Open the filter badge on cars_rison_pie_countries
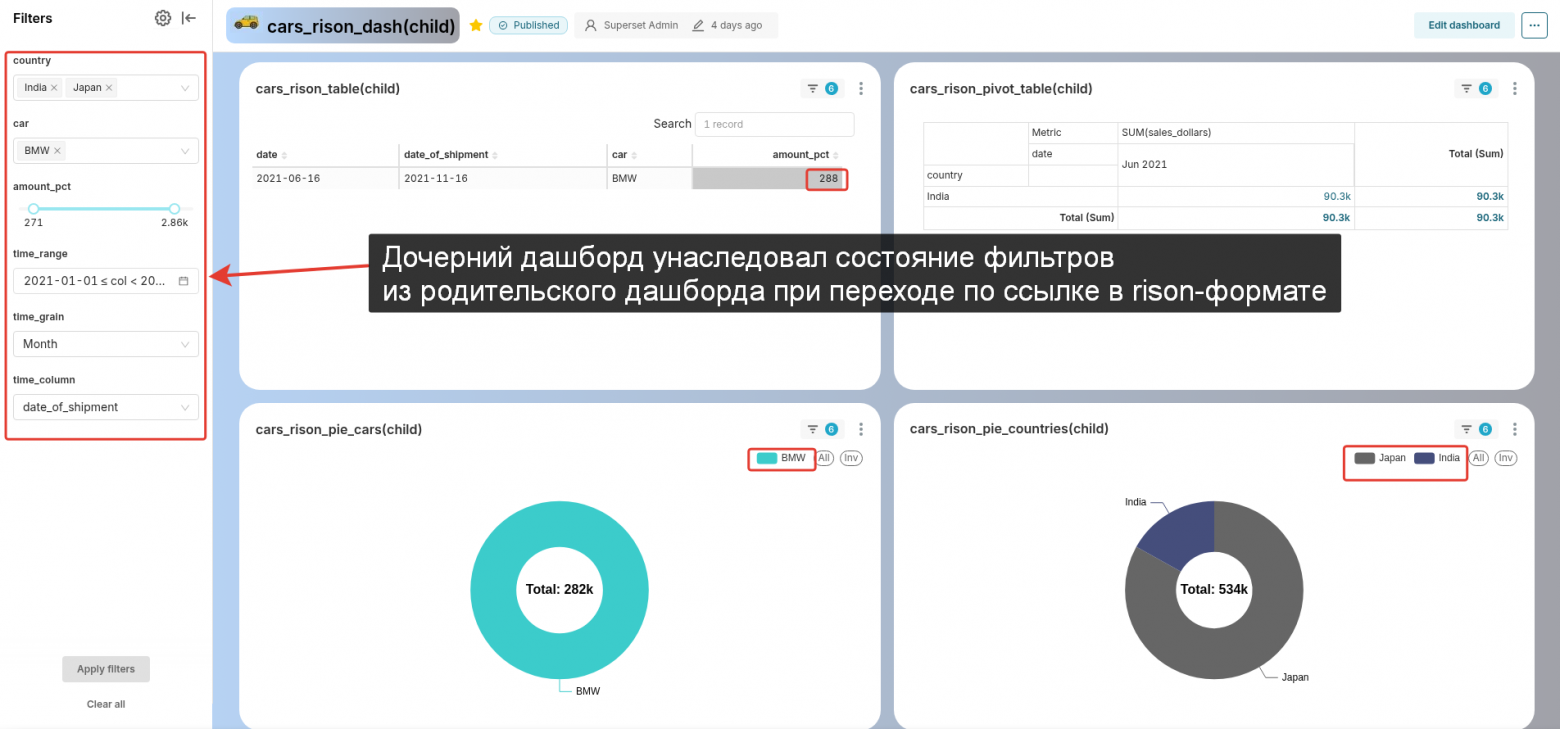This screenshot has width=1560, height=729. tap(1475, 428)
